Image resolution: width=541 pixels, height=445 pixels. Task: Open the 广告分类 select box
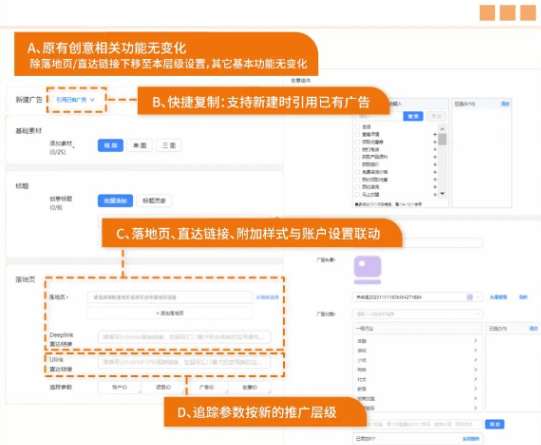(x=417, y=314)
